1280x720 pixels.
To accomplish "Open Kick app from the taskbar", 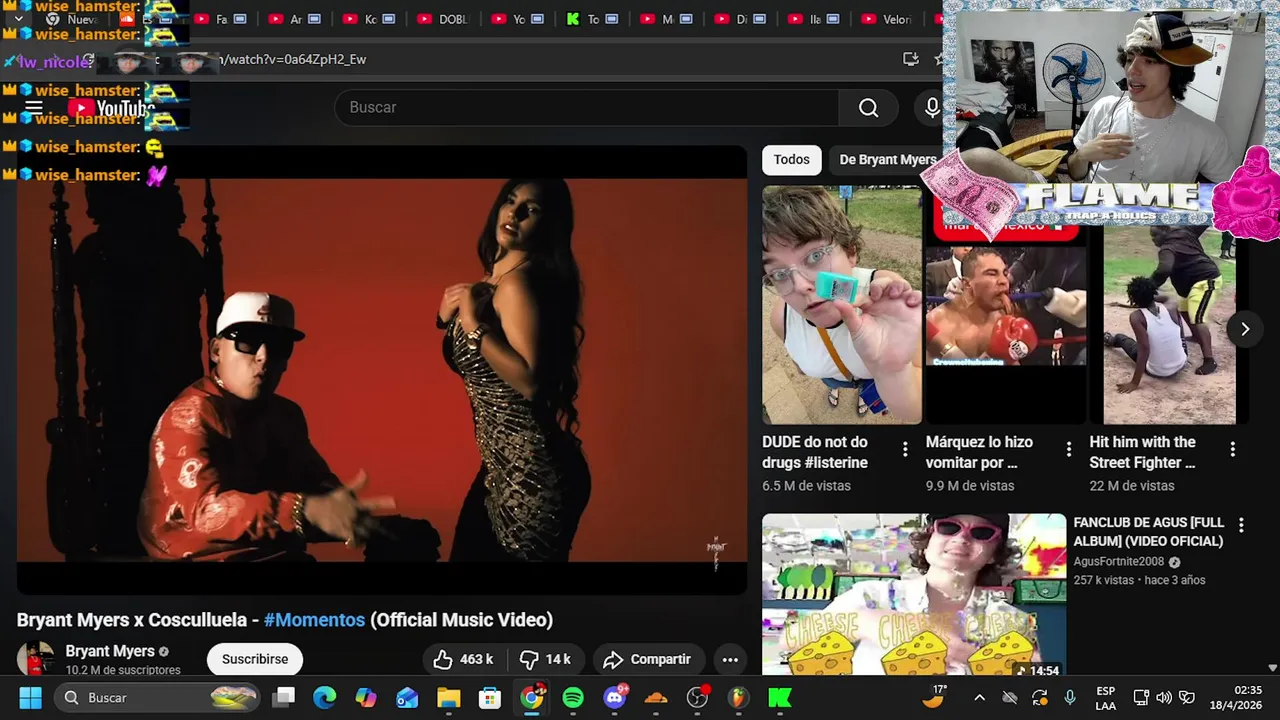I will [780, 697].
